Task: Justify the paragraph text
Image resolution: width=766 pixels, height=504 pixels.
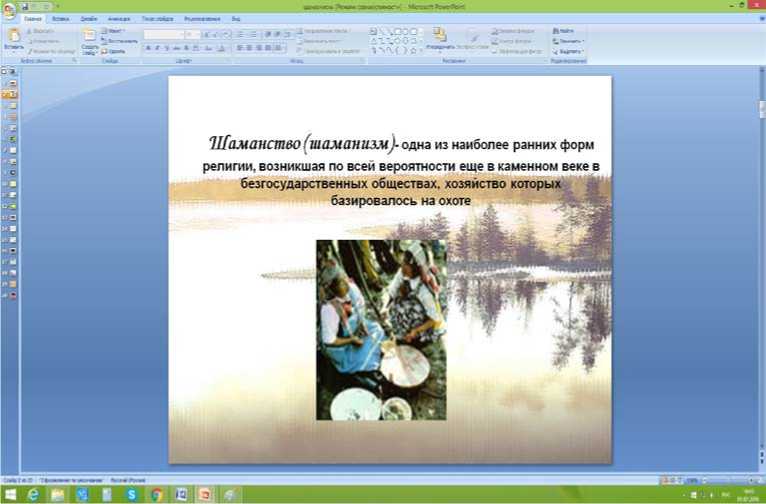Action: (269, 48)
